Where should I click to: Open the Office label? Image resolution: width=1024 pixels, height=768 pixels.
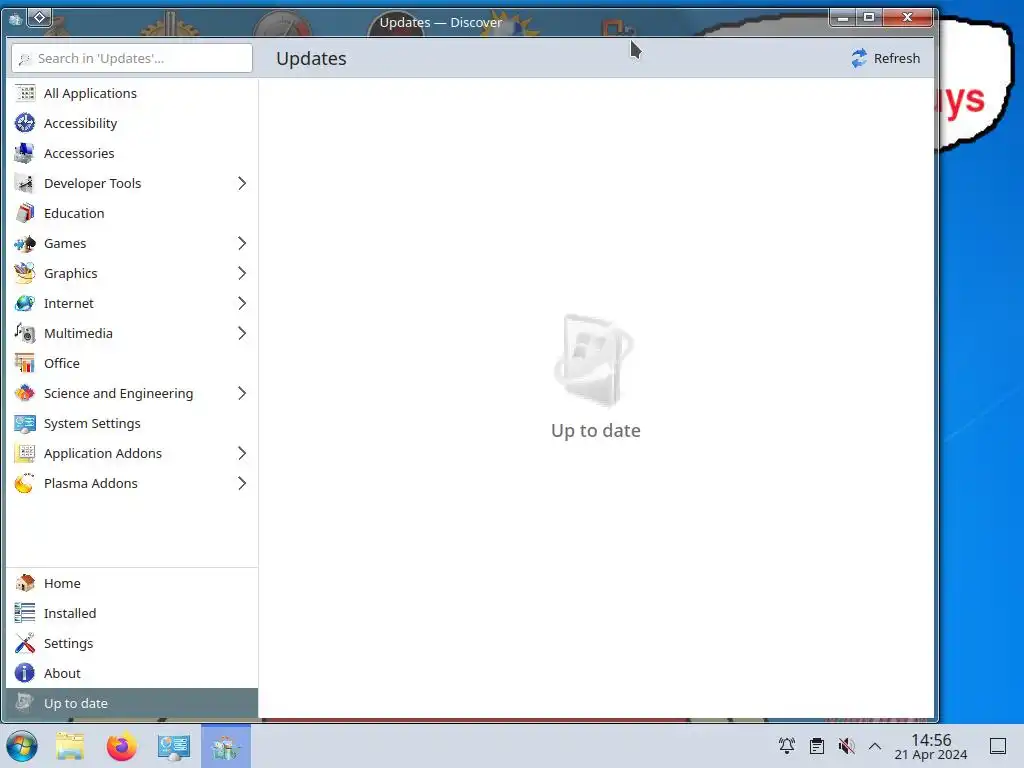point(62,364)
